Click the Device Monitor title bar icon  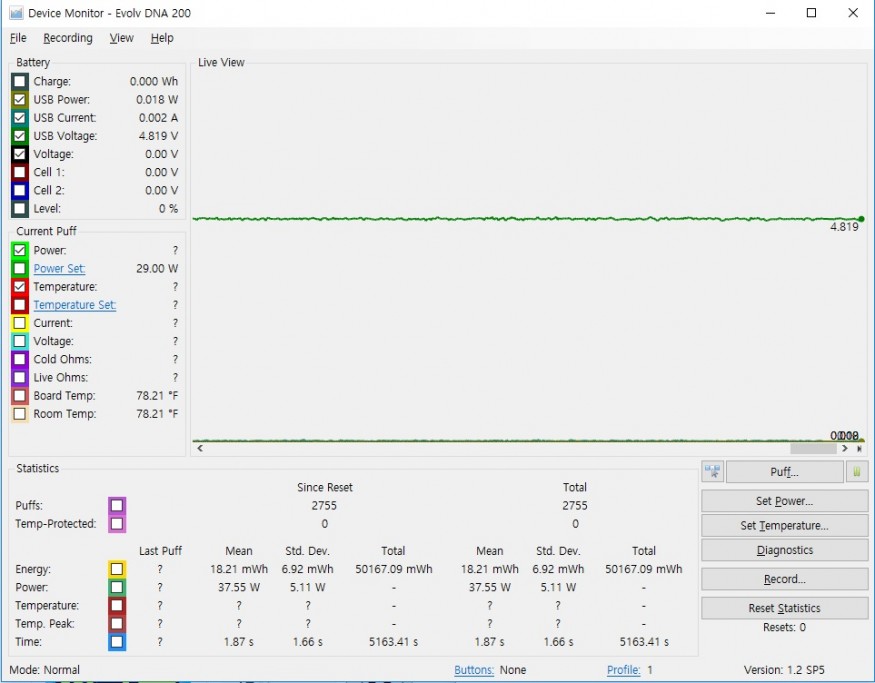[x=15, y=13]
